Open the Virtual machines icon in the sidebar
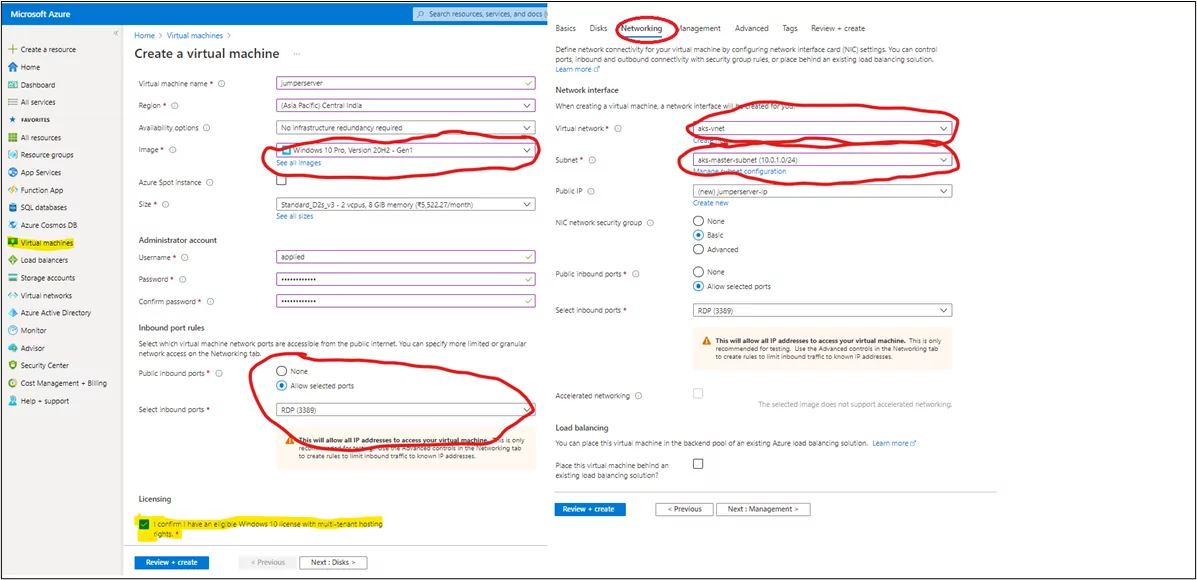 coord(12,243)
